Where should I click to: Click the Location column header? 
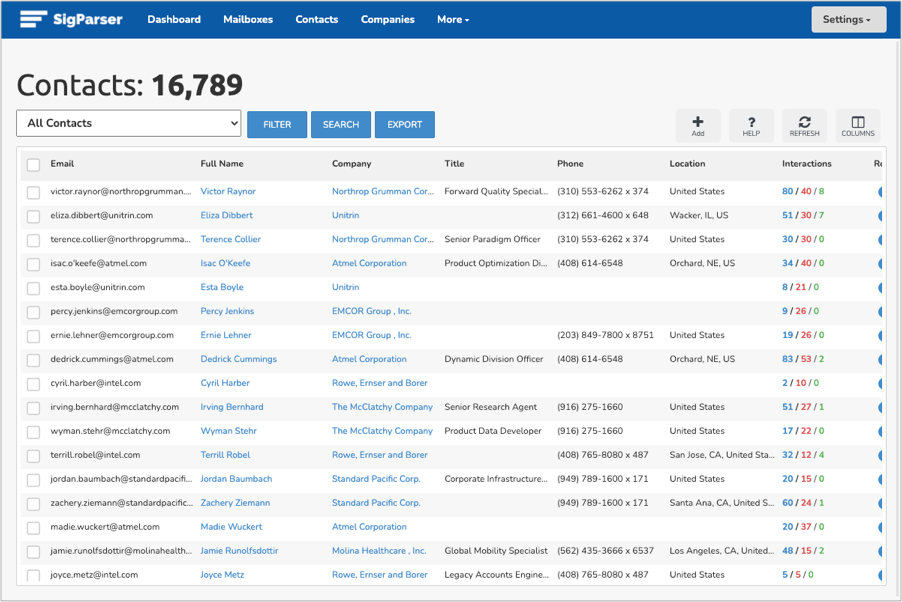pyautogui.click(x=687, y=163)
